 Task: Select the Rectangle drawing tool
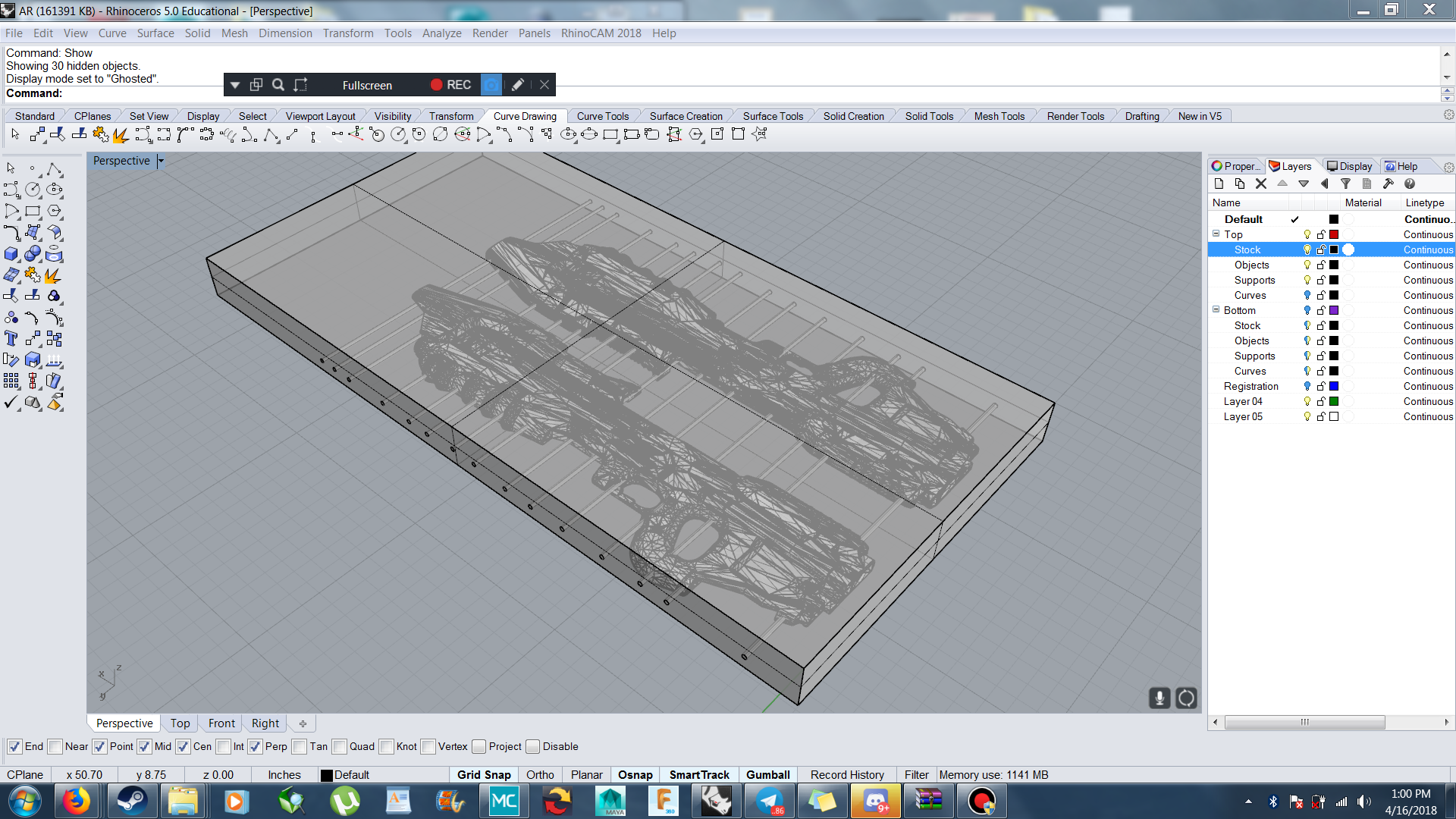(33, 212)
